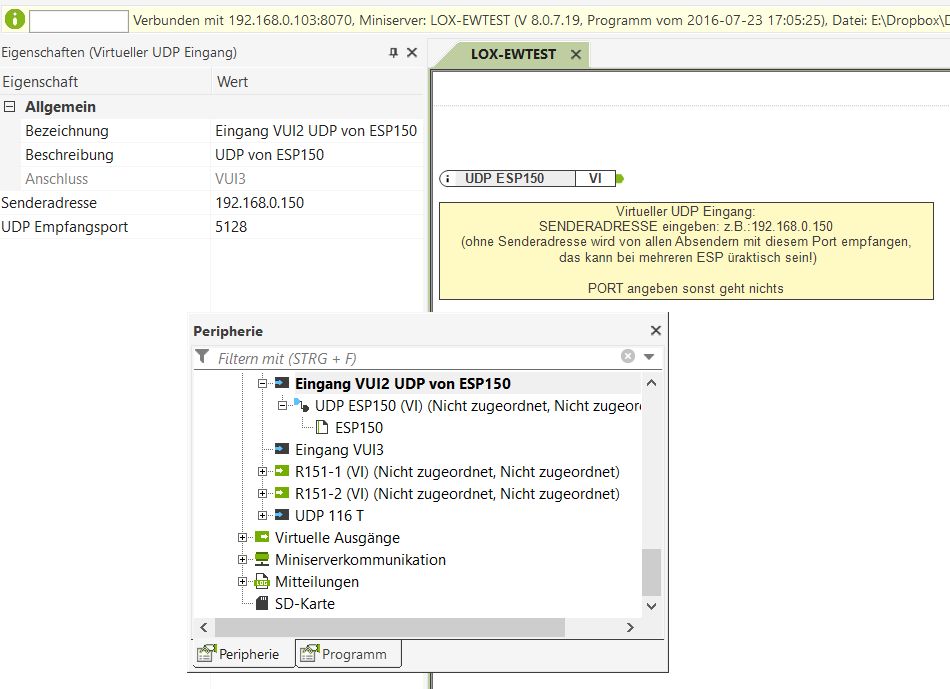Select the Eingang VUI3 tree item
The height and width of the screenshot is (689, 950).
tap(339, 450)
